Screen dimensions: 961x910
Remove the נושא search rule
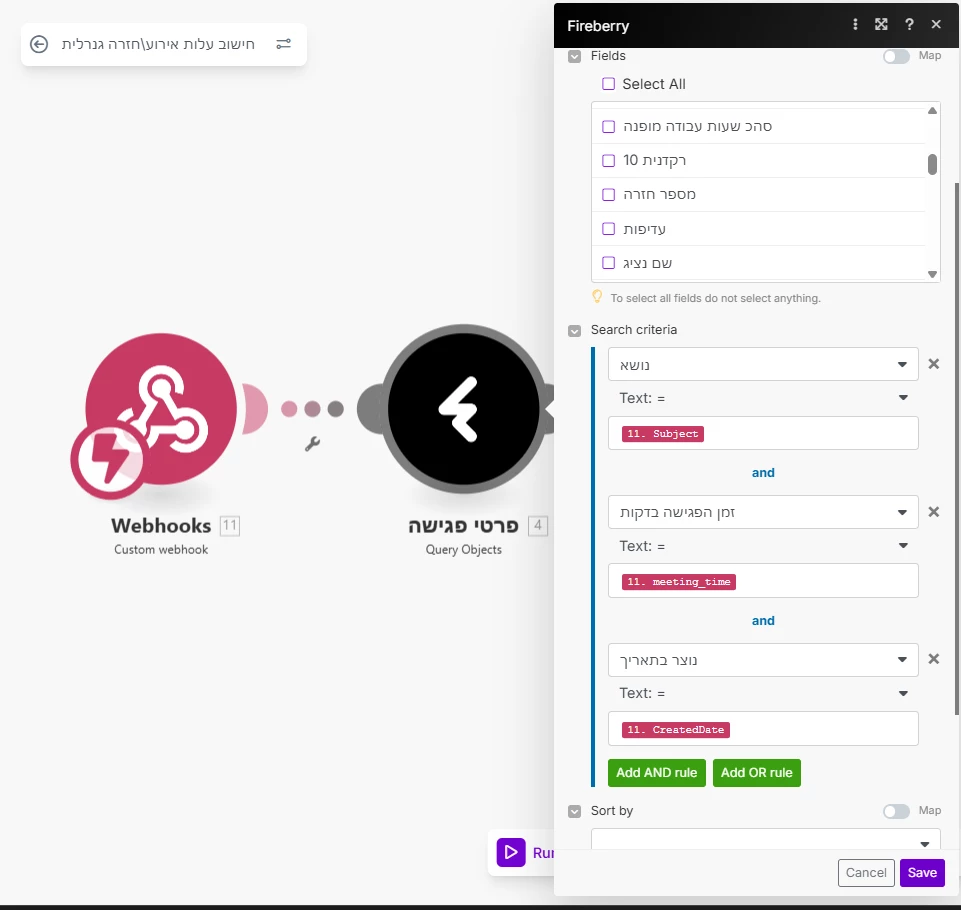(x=933, y=364)
